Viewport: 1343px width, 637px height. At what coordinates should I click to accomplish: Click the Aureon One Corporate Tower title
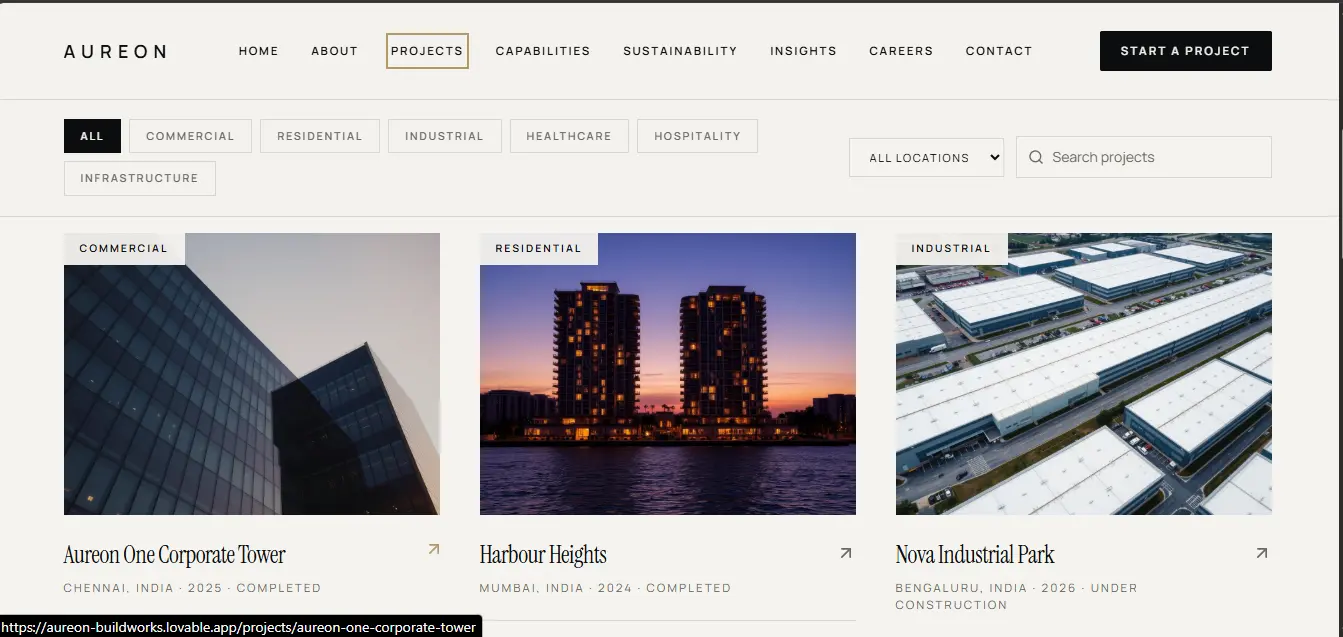click(x=175, y=554)
